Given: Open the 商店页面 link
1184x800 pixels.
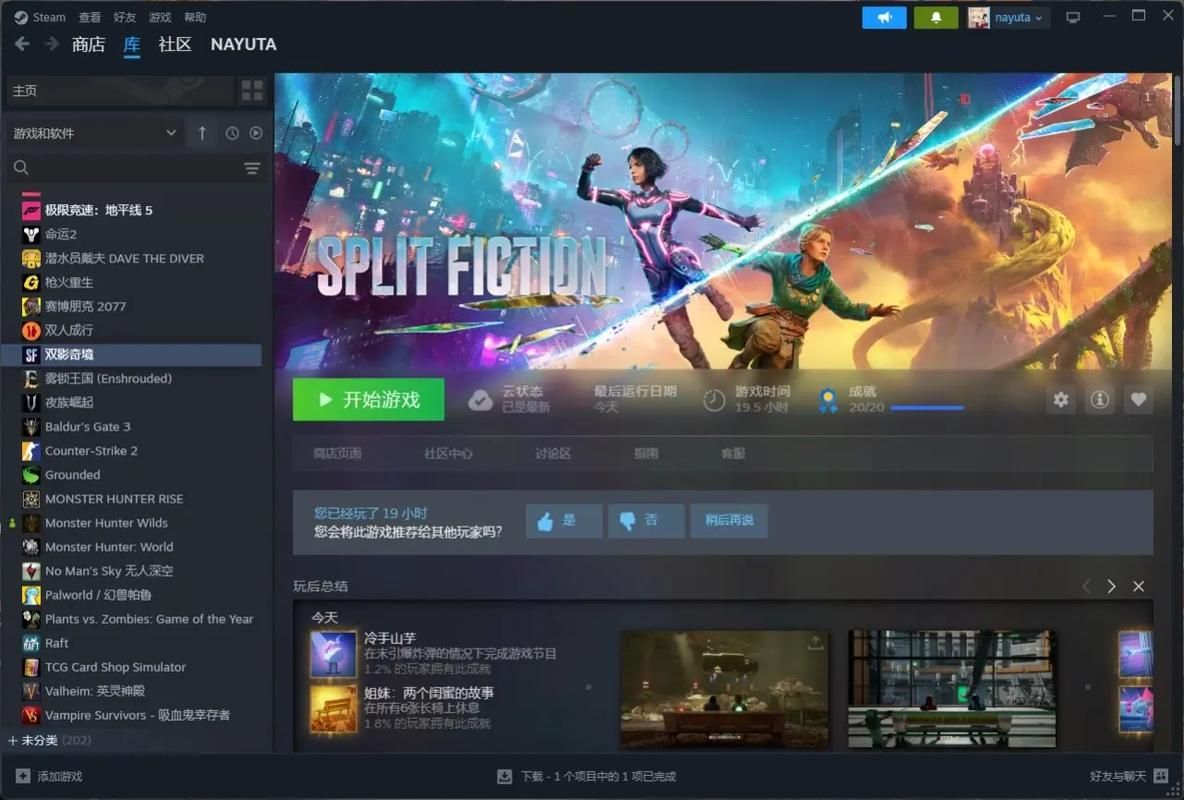Looking at the screenshot, I should point(338,453).
